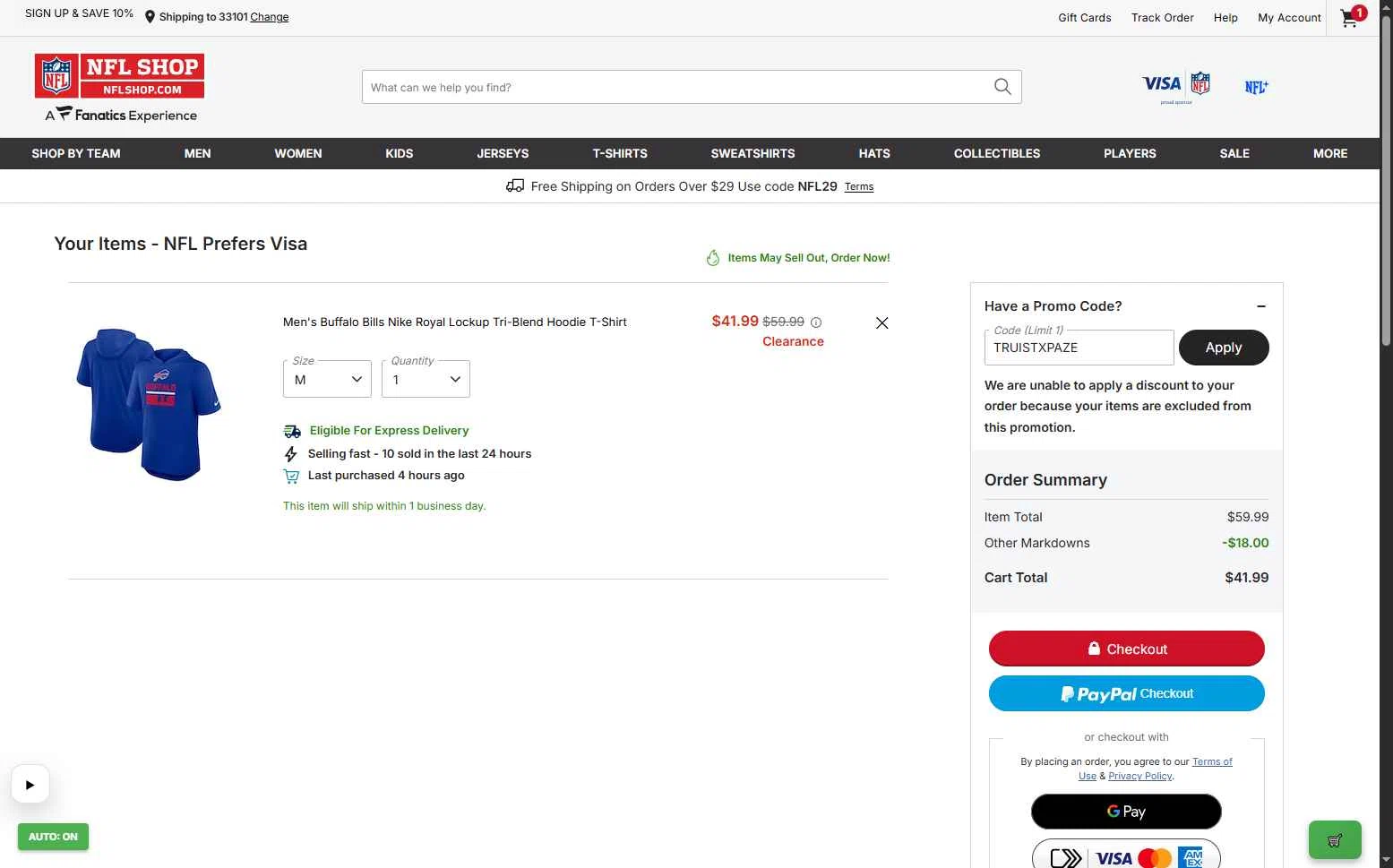This screenshot has width=1393, height=868.
Task: Click the Change shipping location link
Action: pyautogui.click(x=270, y=17)
